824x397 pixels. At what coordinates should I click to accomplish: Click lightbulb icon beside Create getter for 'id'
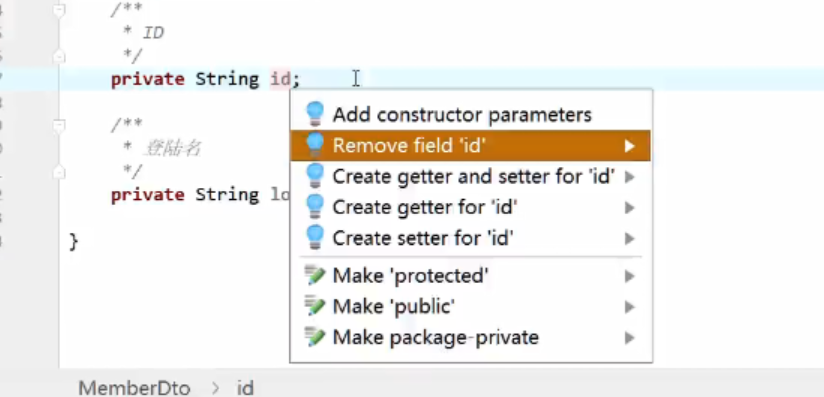click(x=315, y=207)
